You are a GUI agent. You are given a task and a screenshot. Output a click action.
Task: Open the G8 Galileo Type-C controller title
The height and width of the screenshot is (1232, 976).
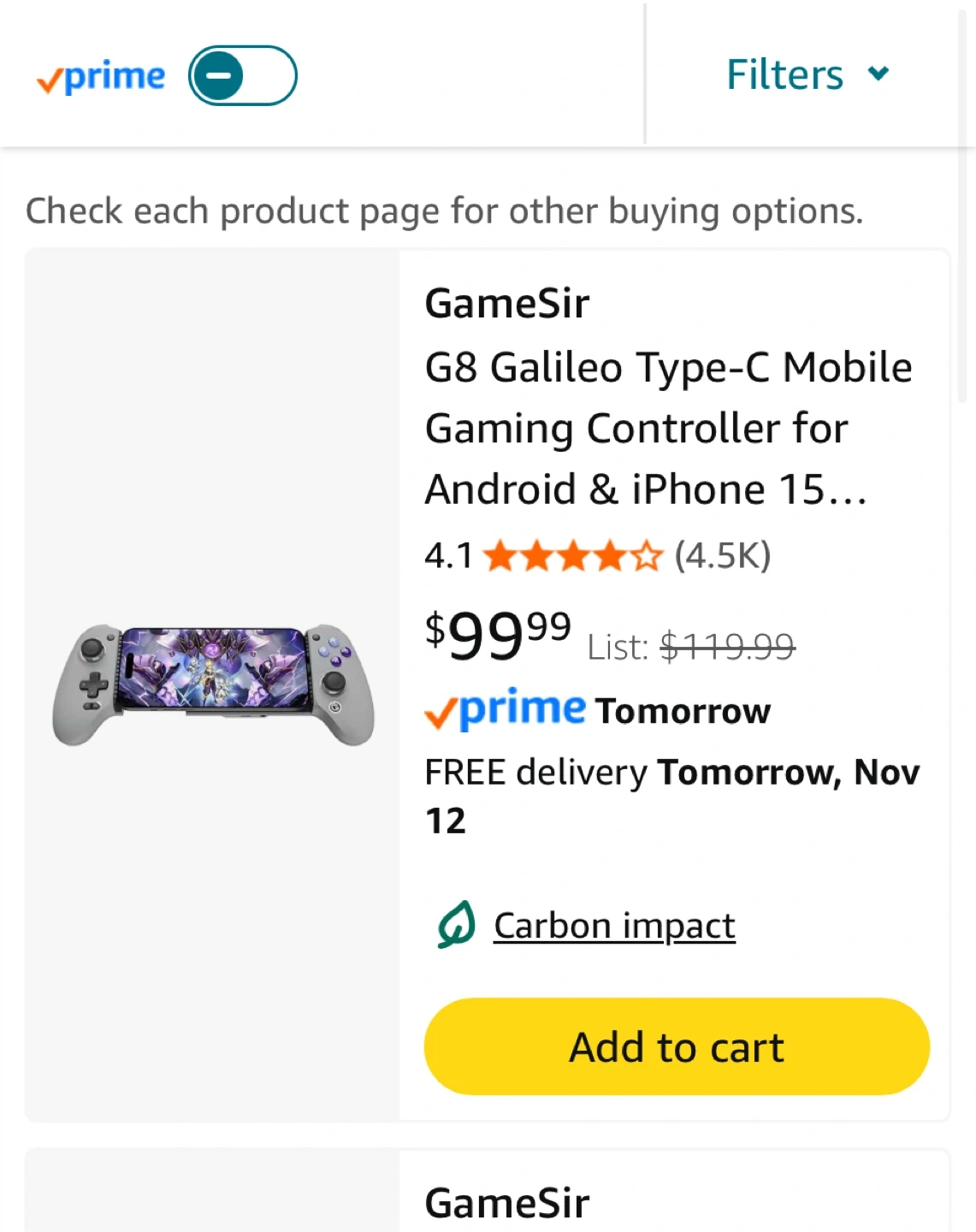[668, 428]
